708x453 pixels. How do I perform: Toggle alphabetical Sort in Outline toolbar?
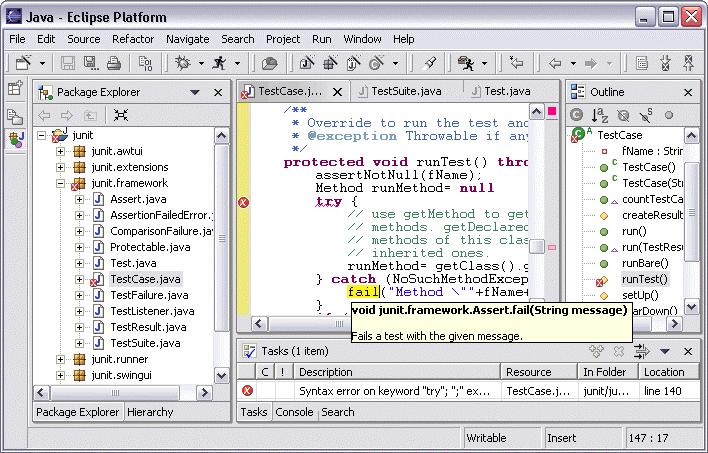pyautogui.click(x=599, y=116)
